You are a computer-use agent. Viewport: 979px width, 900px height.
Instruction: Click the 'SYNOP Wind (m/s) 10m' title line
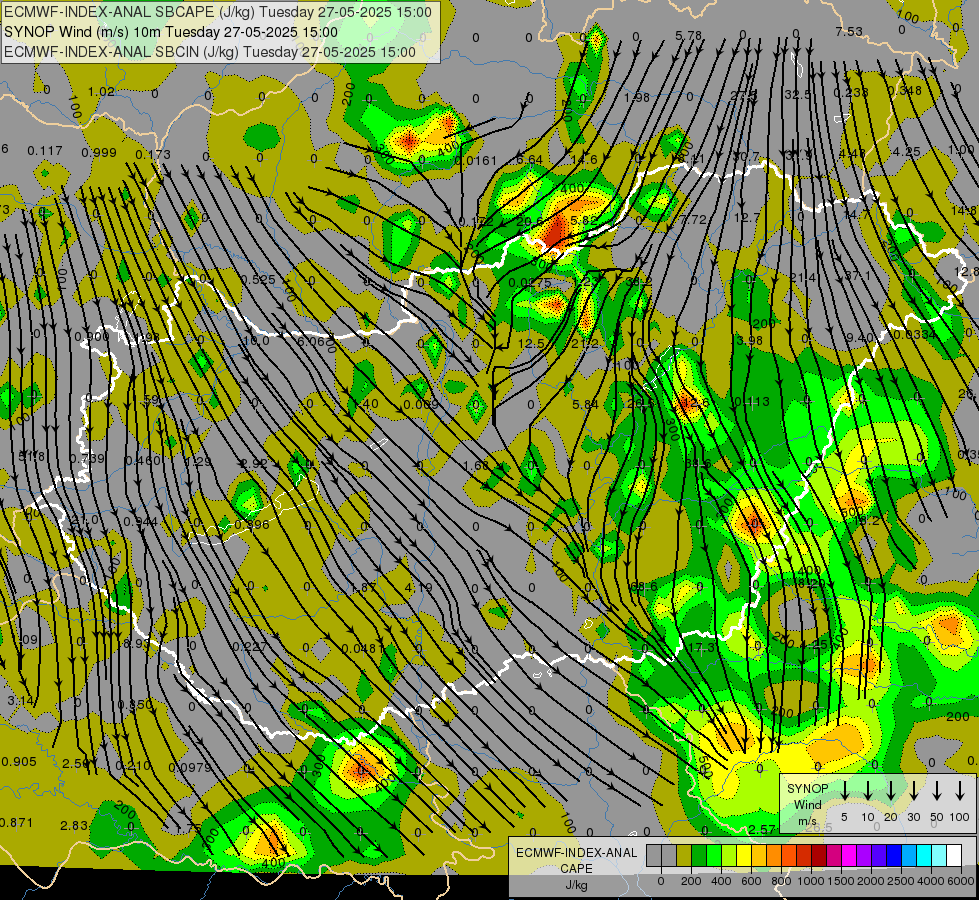[x=170, y=32]
